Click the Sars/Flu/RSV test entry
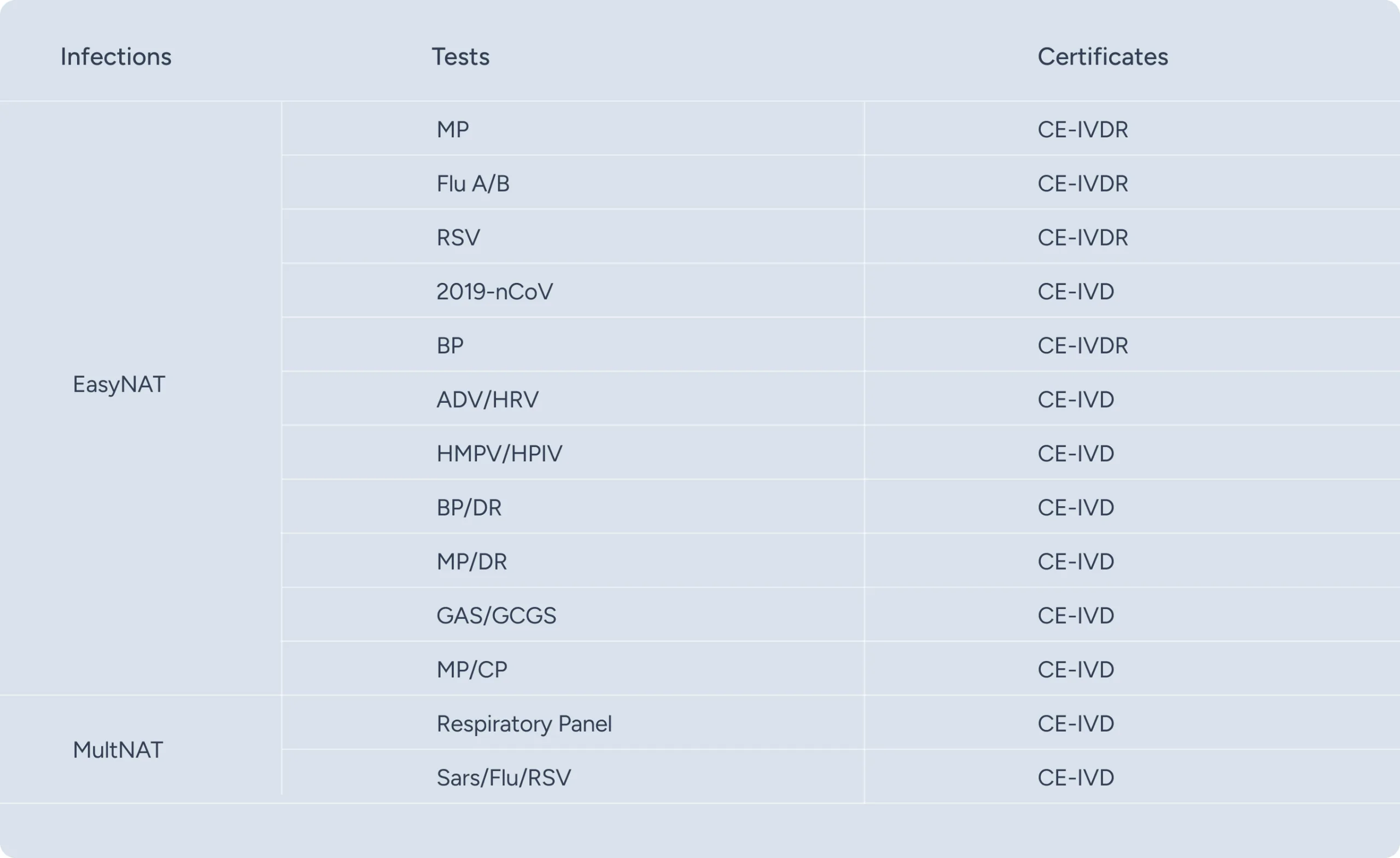This screenshot has width=1400, height=858. click(x=504, y=778)
